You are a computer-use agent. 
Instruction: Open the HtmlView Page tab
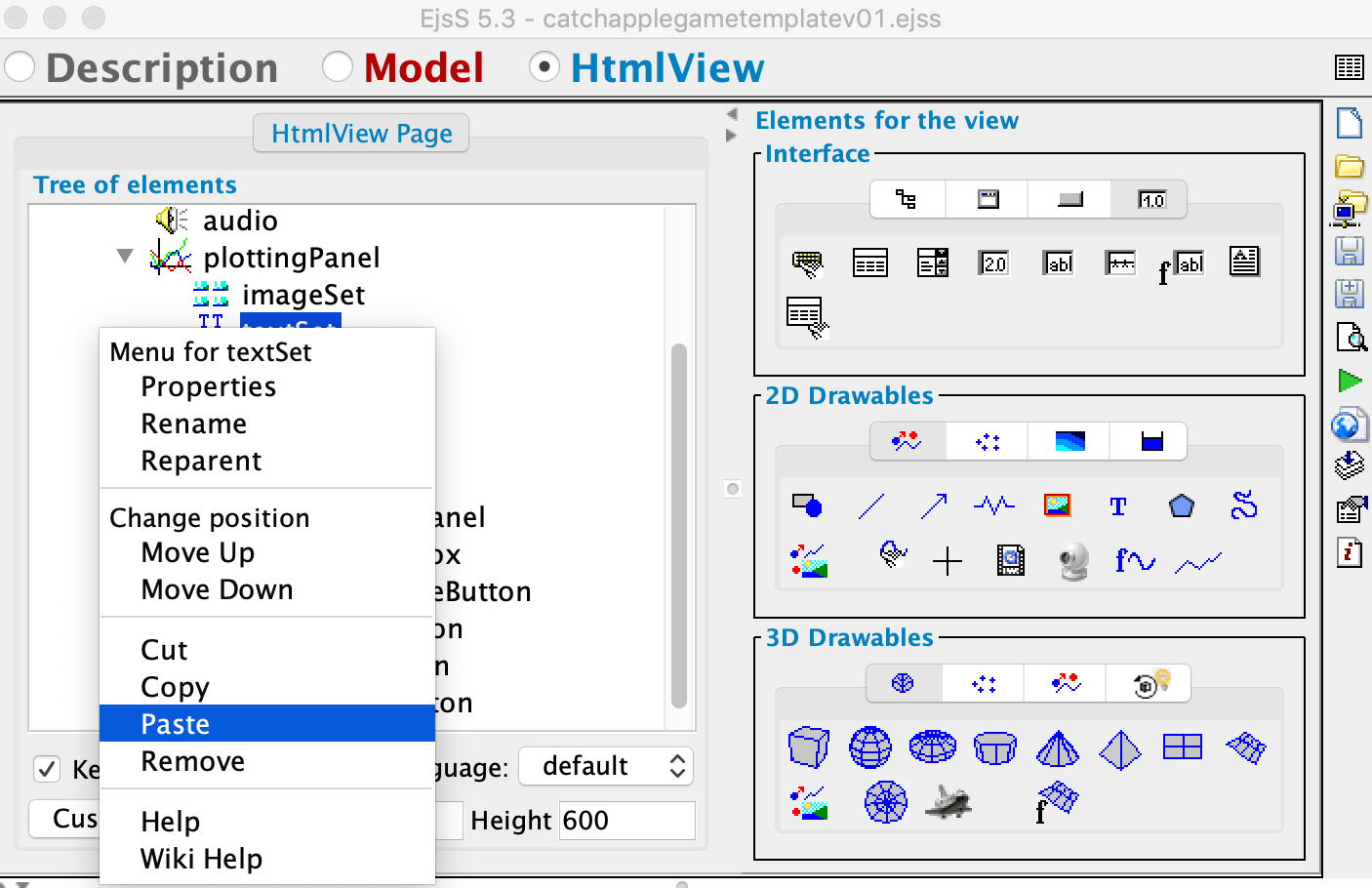[361, 134]
